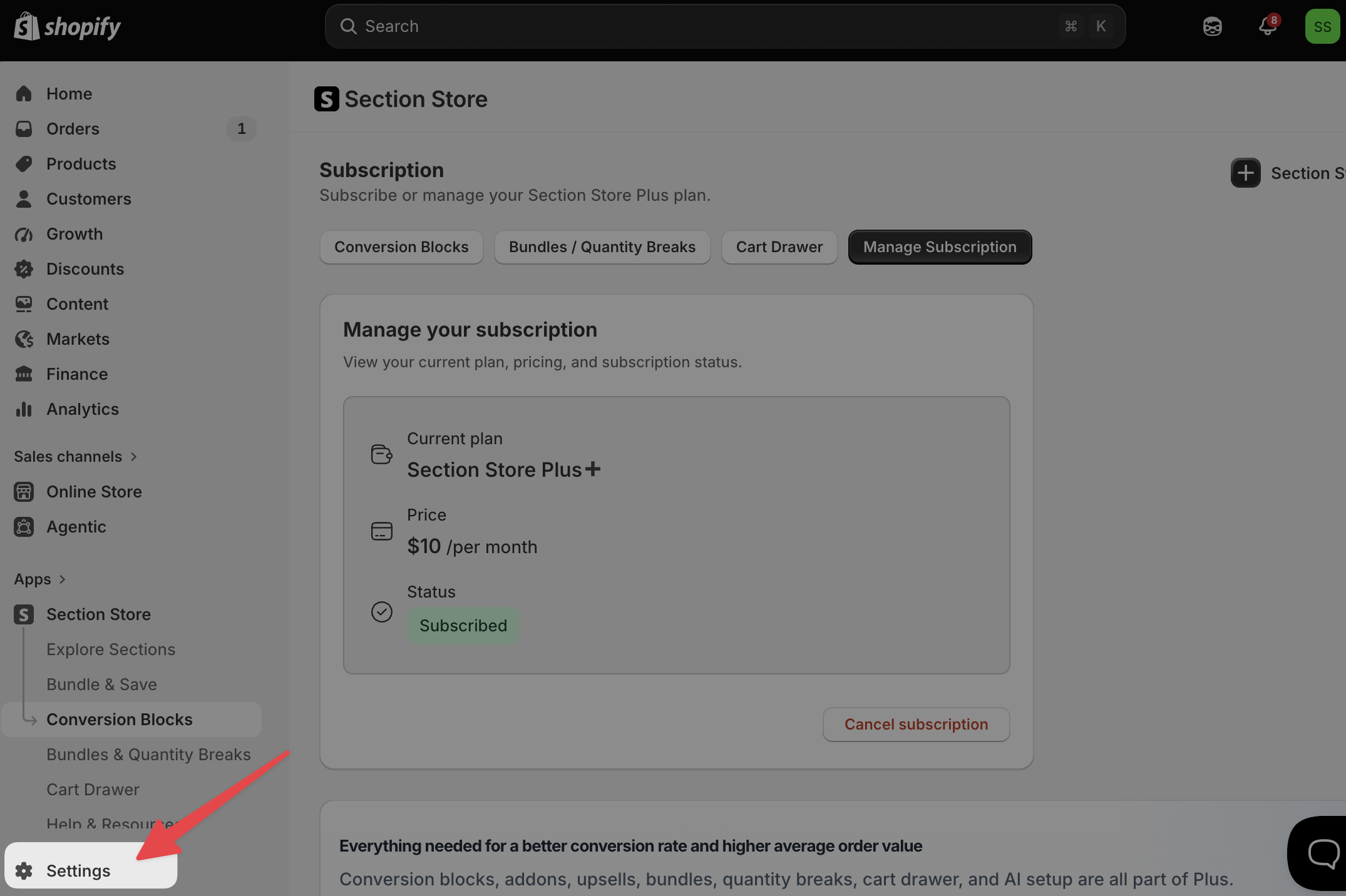
Task: Click the Agentic channel icon
Action: click(x=24, y=527)
